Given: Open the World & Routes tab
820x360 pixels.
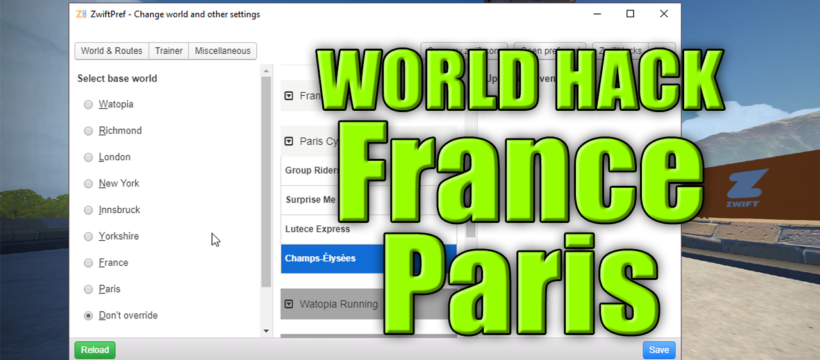Looking at the screenshot, I should [112, 51].
